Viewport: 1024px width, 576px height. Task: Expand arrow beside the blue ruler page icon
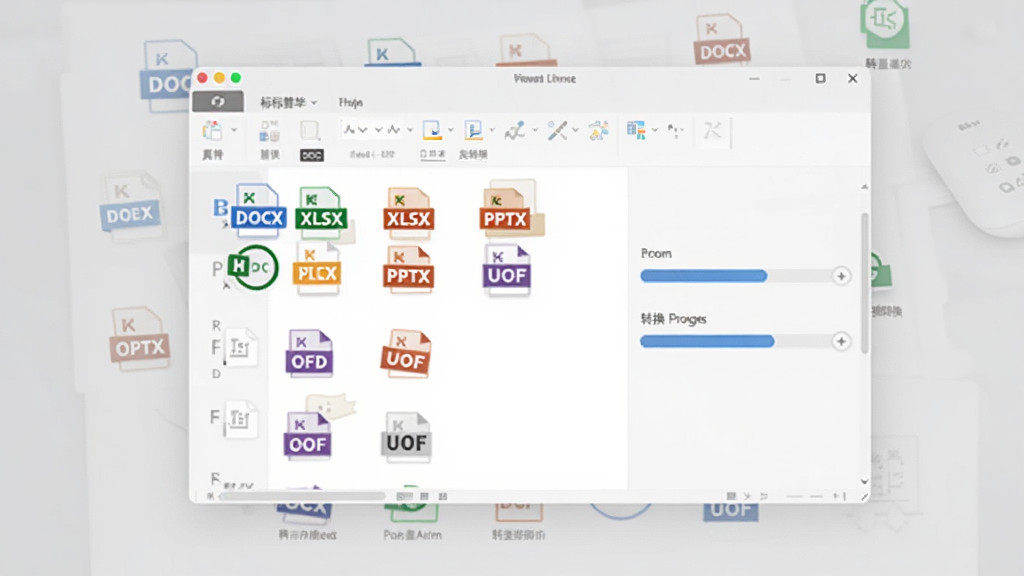[492, 130]
